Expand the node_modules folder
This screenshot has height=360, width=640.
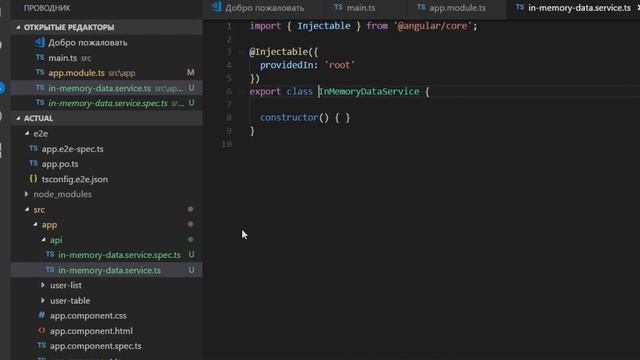point(27,194)
